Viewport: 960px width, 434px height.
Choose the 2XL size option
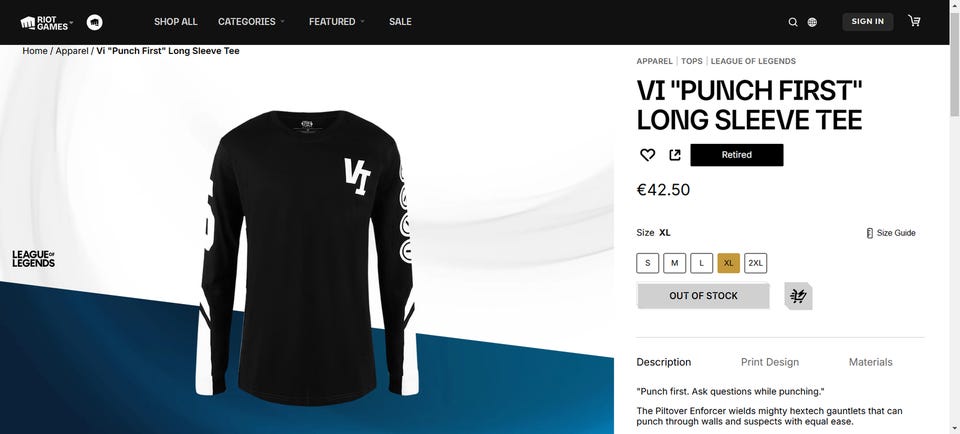pos(756,263)
